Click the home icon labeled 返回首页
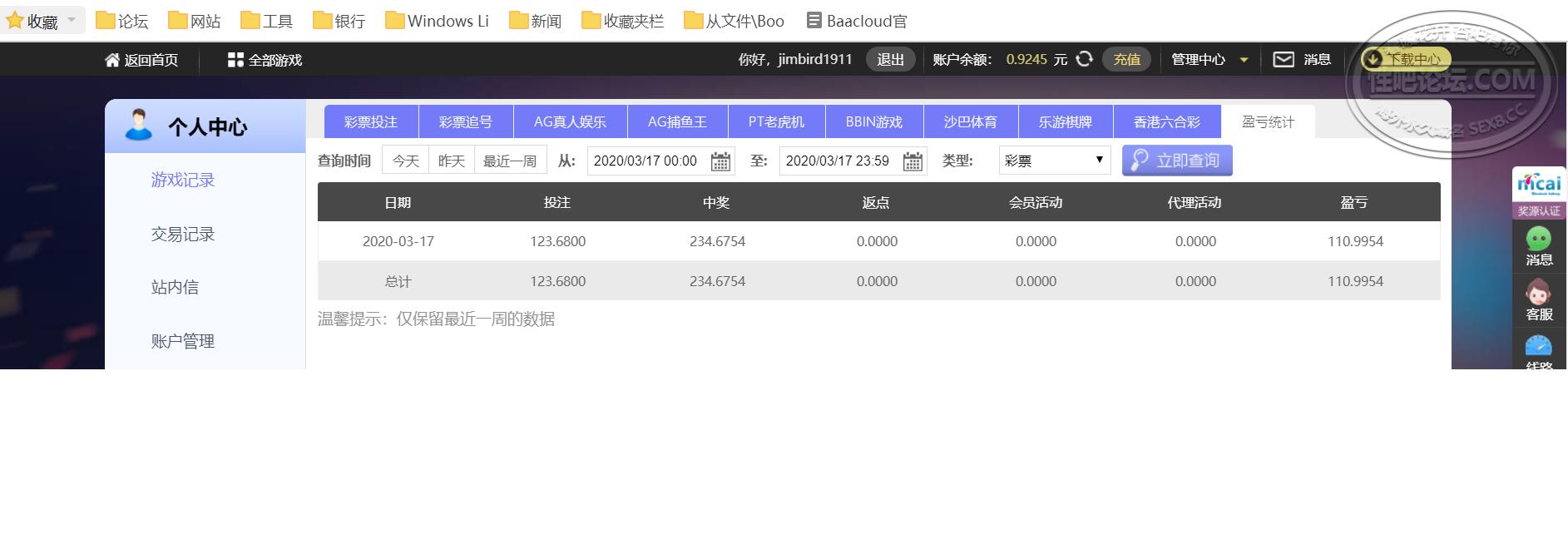 (112, 60)
